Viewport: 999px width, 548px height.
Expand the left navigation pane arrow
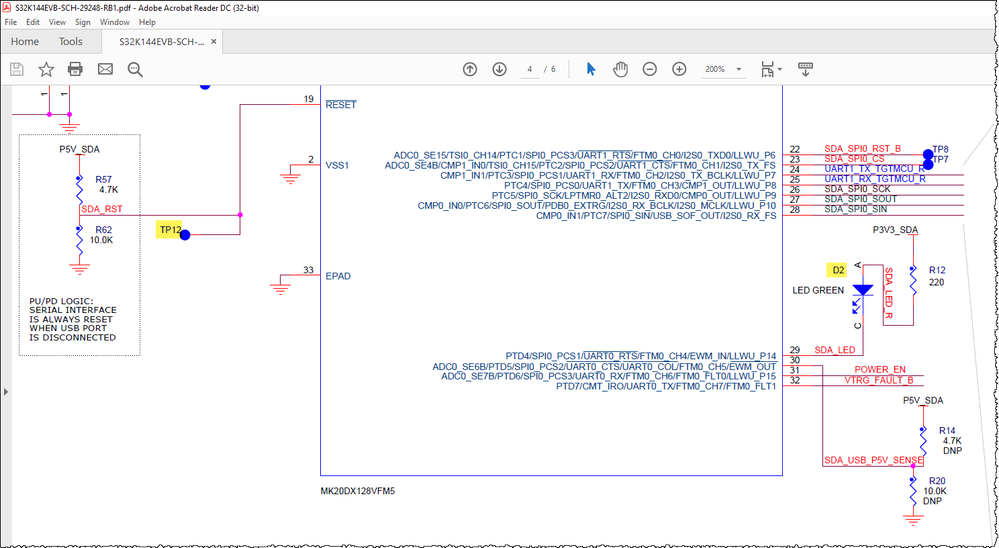point(6,391)
